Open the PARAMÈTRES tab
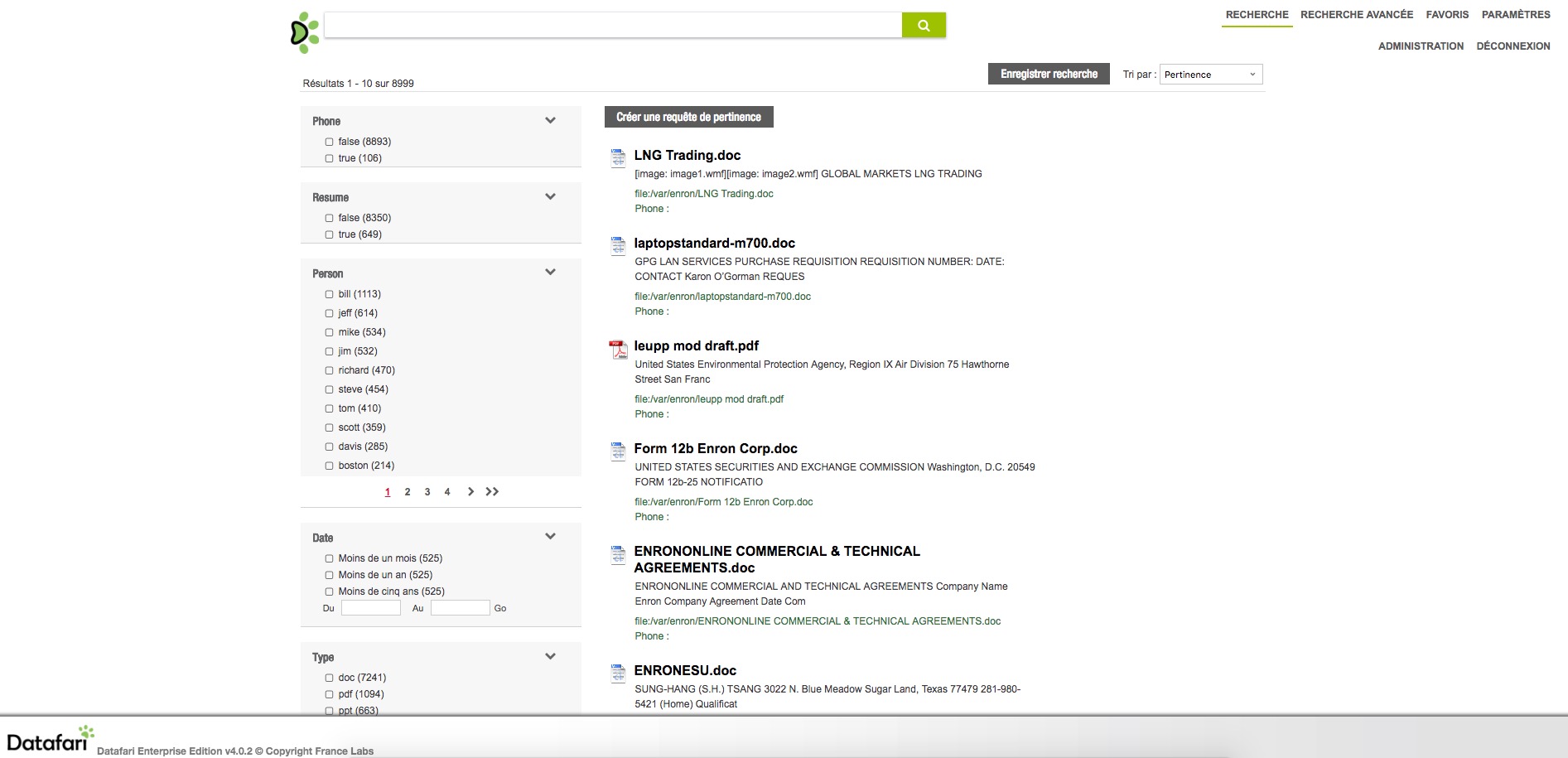 1516,15
